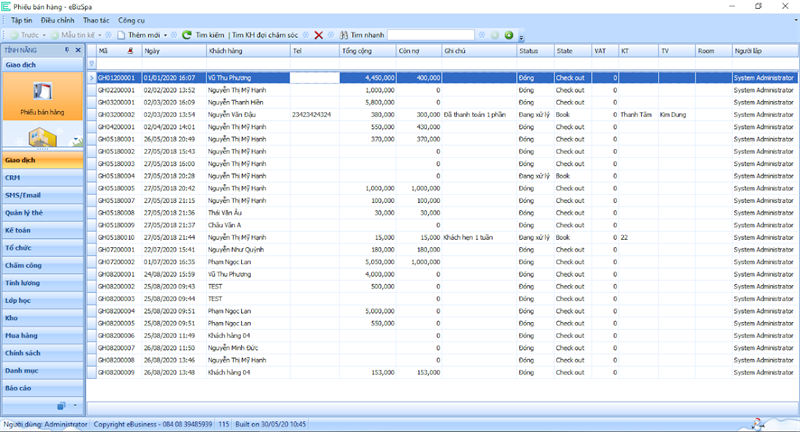
Task: Click the Tìm nhanh search input field
Action: 430,35
